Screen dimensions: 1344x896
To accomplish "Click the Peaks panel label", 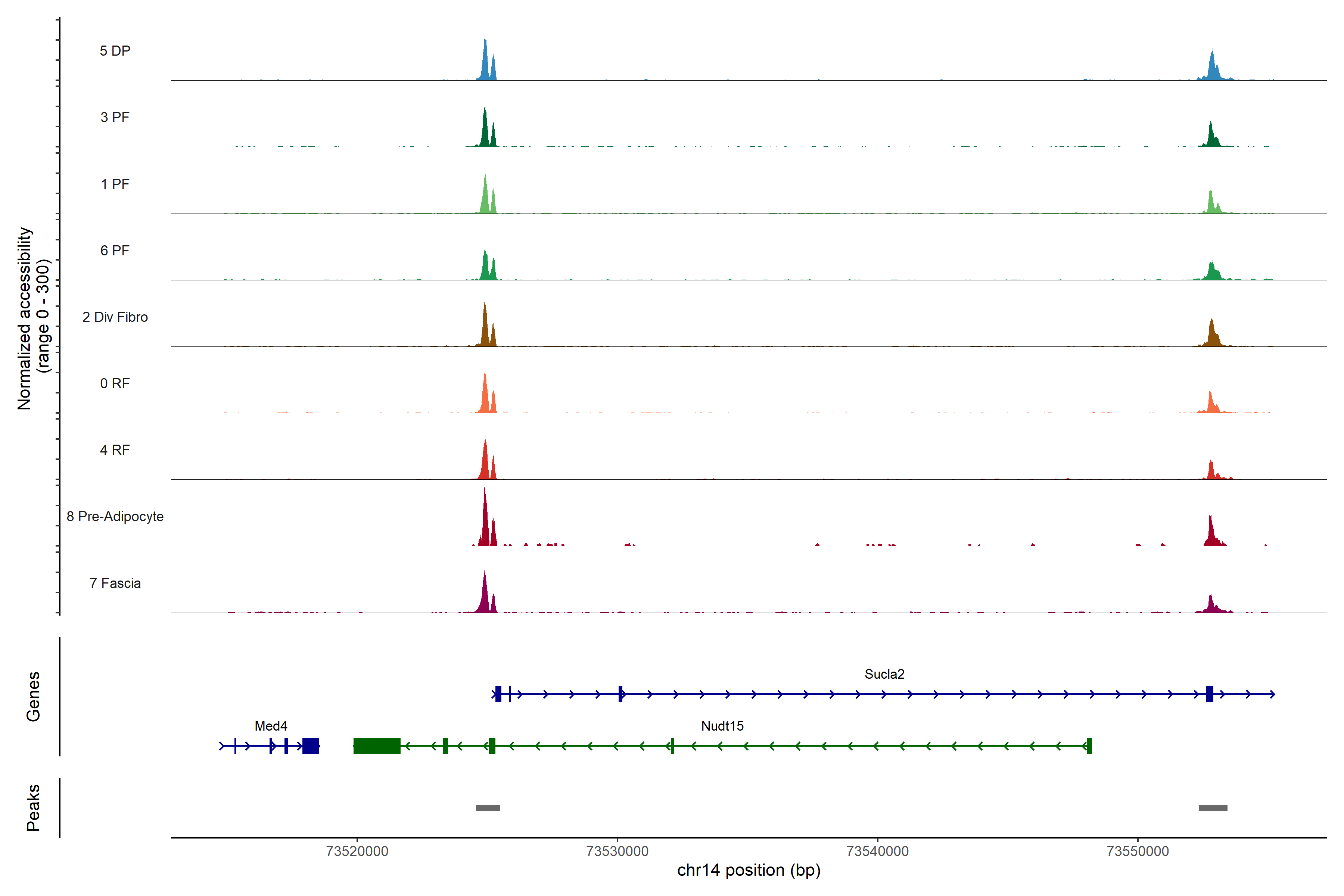I will tap(33, 808).
